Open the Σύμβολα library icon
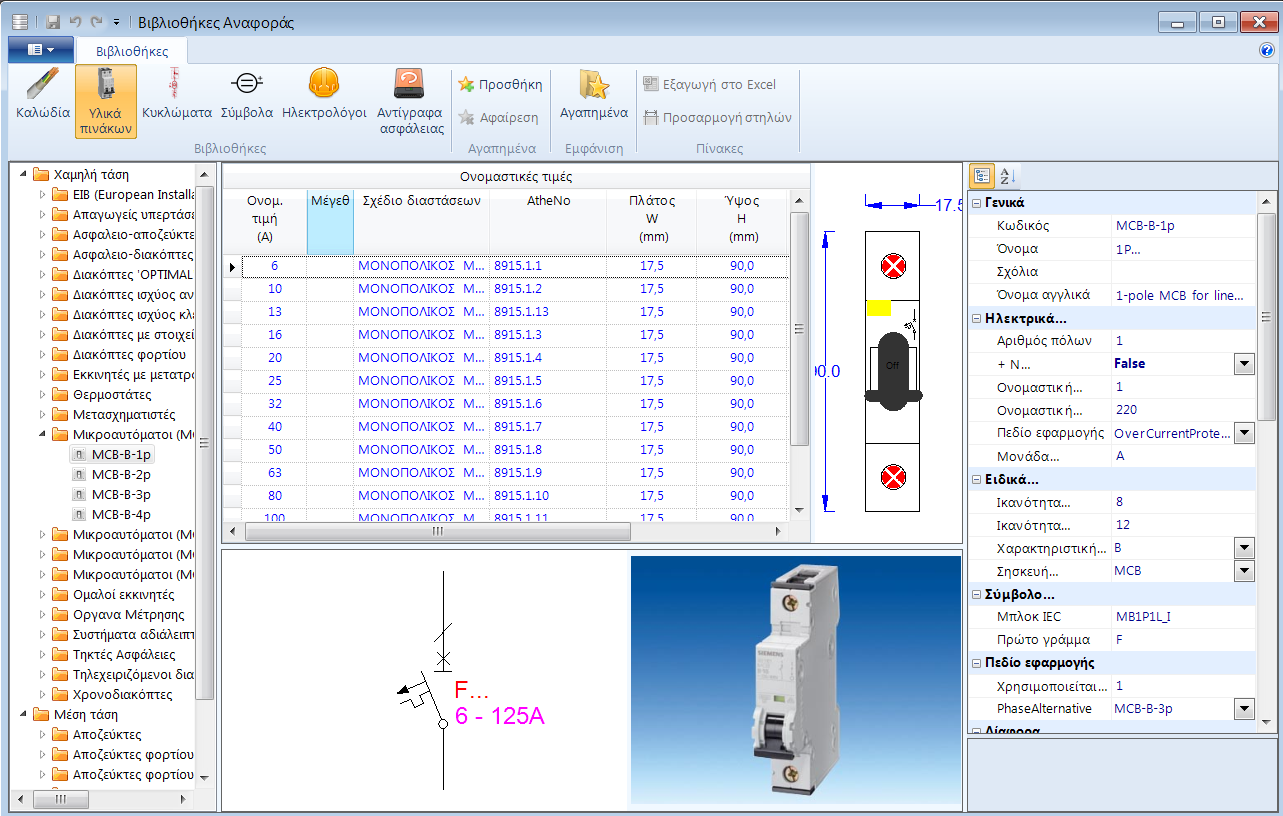This screenshot has height=816, width=1283. (245, 95)
